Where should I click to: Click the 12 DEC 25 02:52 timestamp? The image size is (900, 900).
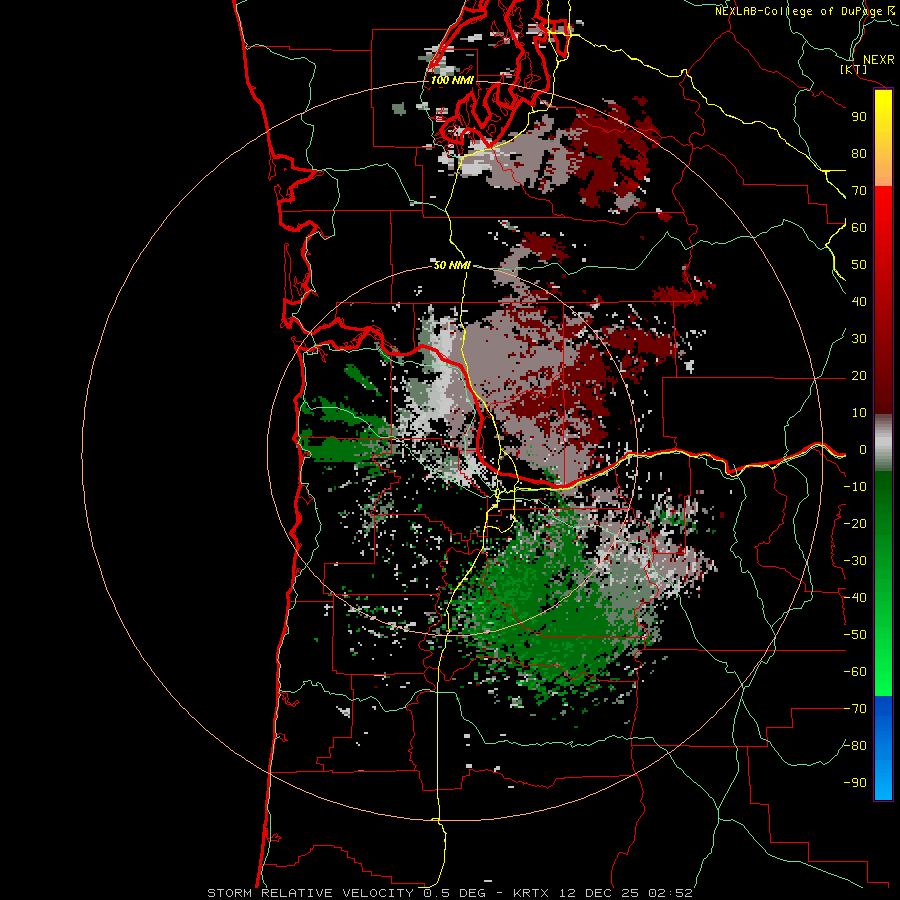pos(625,893)
